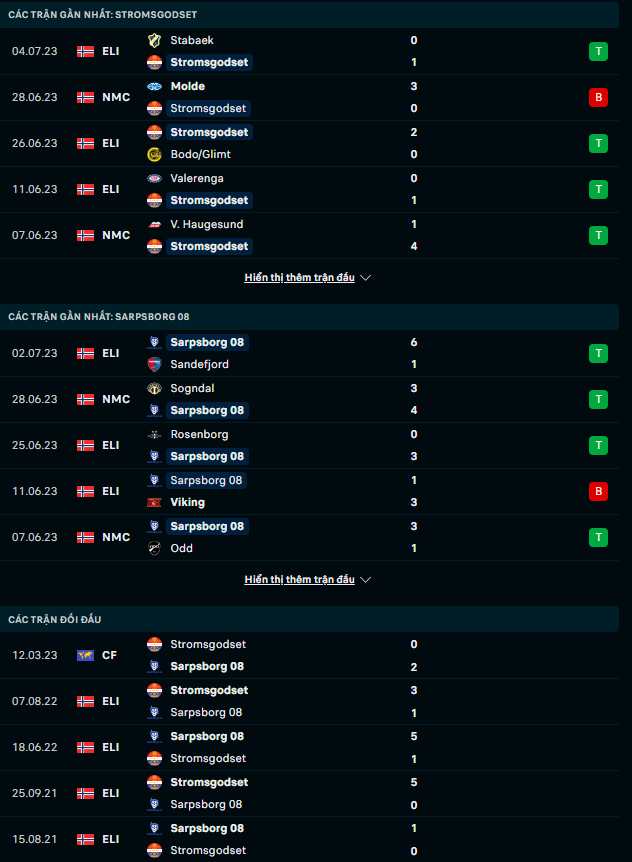Click 'Hiển thị thêm trận đấu' under Sarpsborg 08
632x862 pixels.
coord(299,580)
